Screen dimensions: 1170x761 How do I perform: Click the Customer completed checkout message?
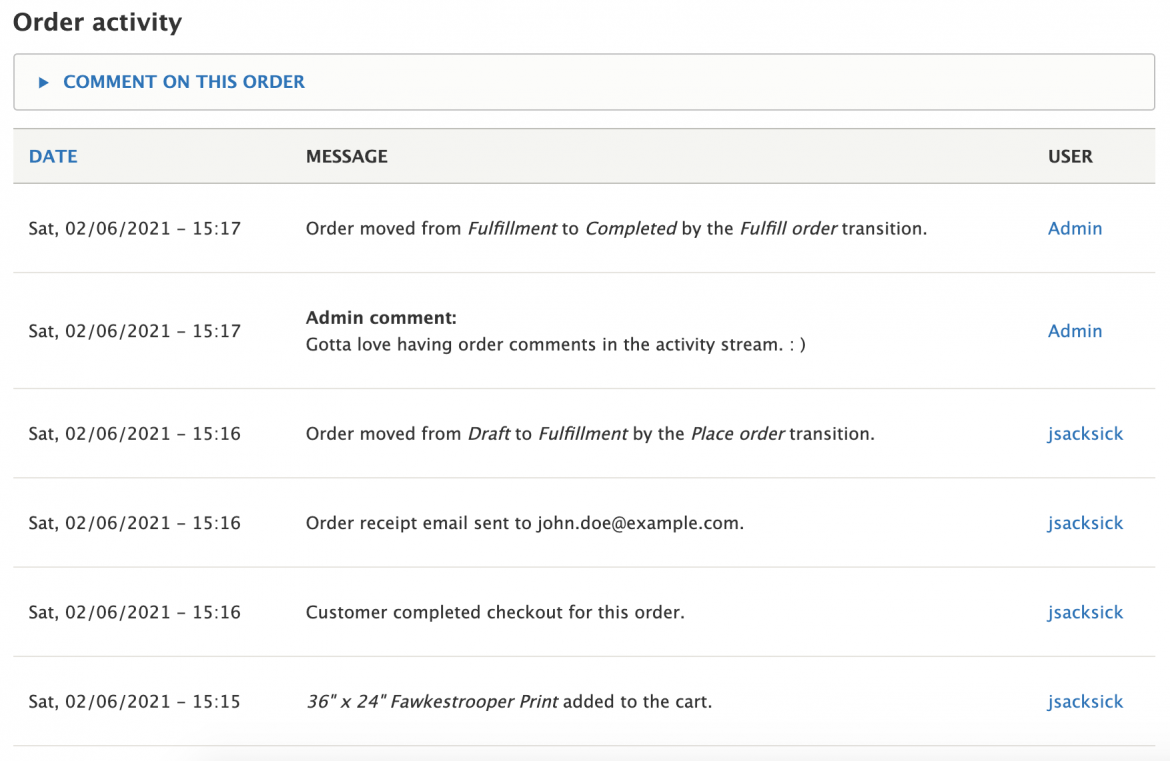point(495,612)
